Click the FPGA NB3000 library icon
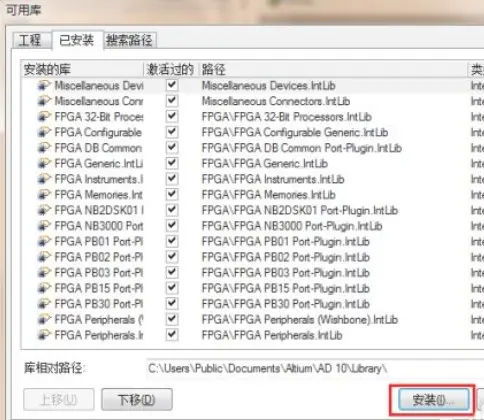This screenshot has height=420, width=484. (x=44, y=226)
